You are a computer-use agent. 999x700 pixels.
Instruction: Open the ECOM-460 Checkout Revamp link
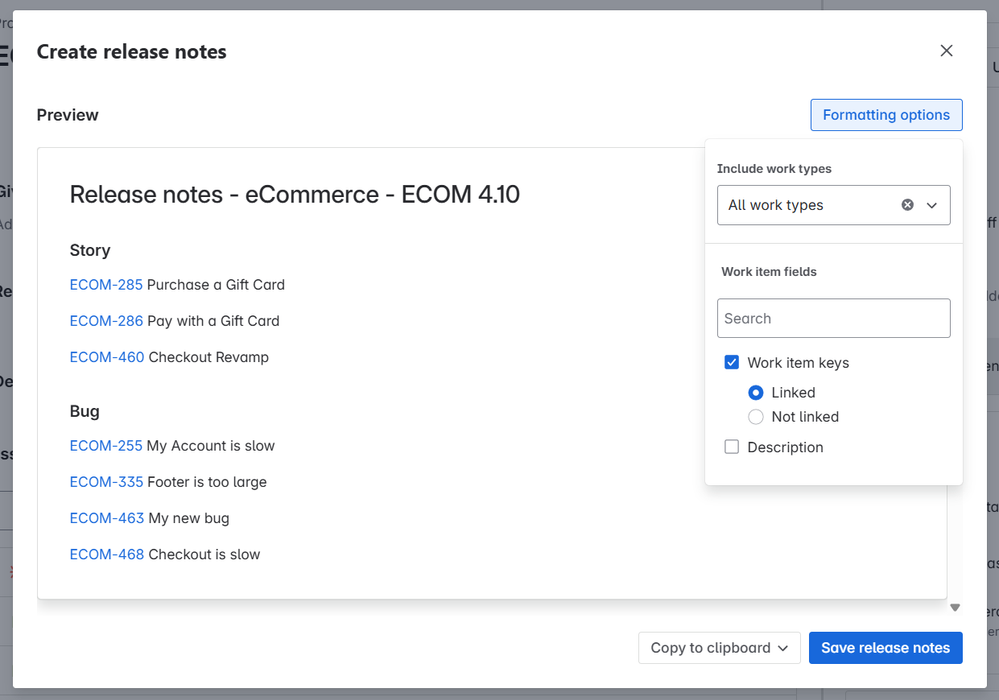[107, 357]
